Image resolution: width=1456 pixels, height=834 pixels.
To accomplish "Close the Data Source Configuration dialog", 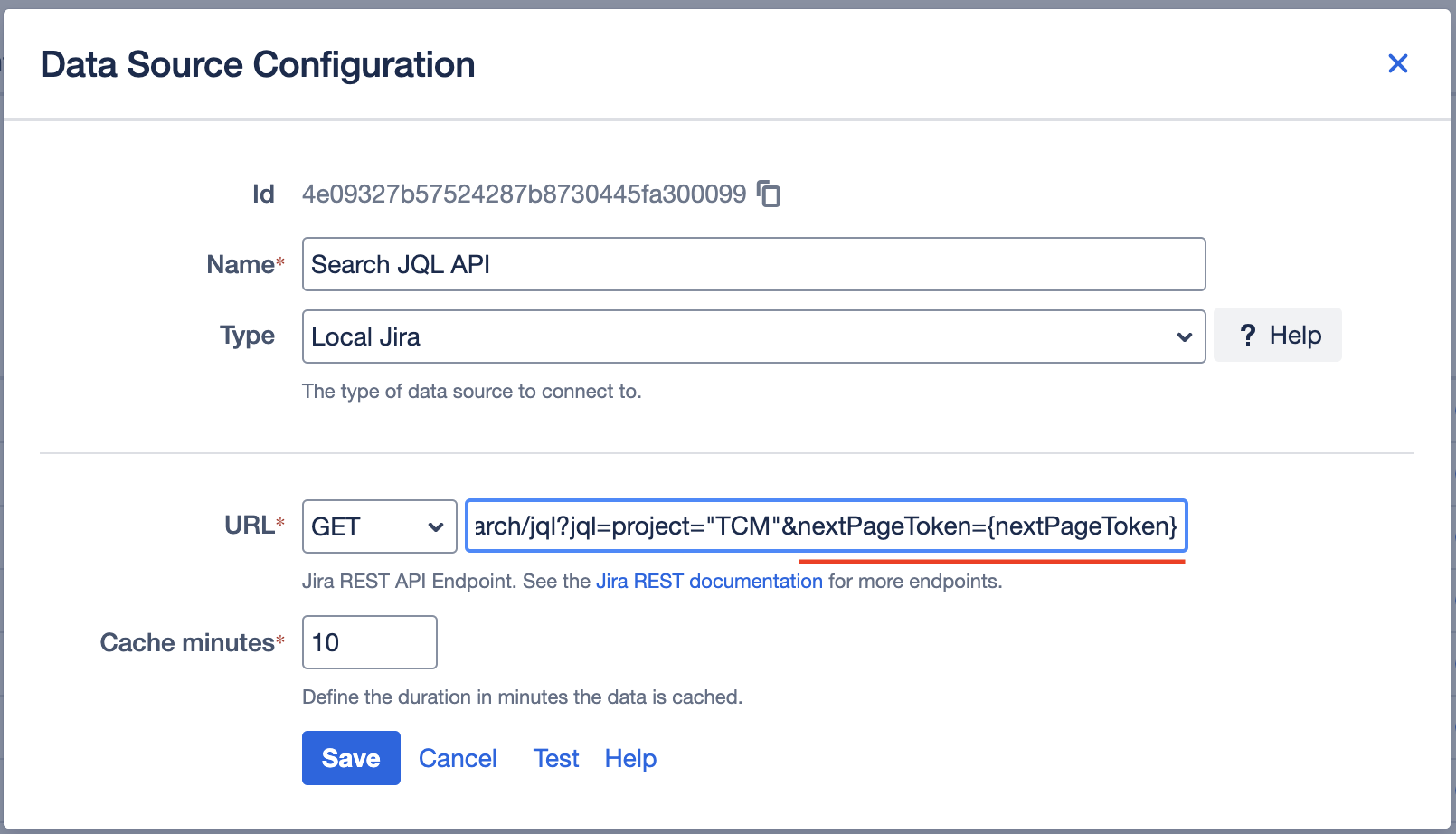I will [1398, 63].
